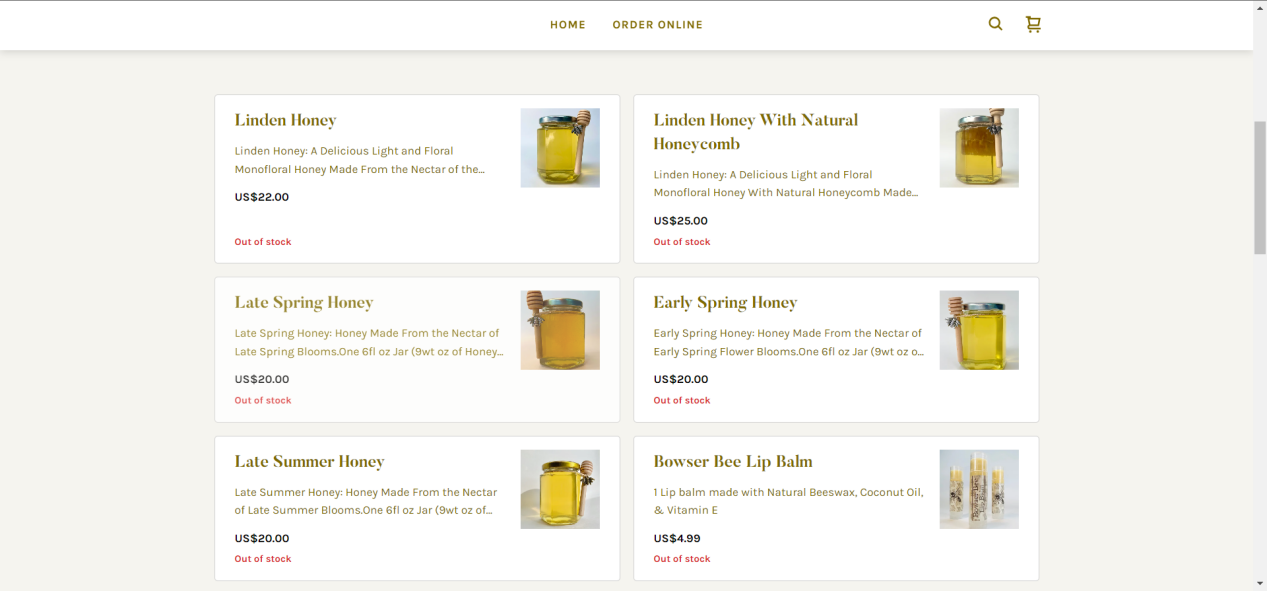Image resolution: width=1267 pixels, height=591 pixels.
Task: Click the Linden Honey jar thumbnail
Action: (x=560, y=148)
